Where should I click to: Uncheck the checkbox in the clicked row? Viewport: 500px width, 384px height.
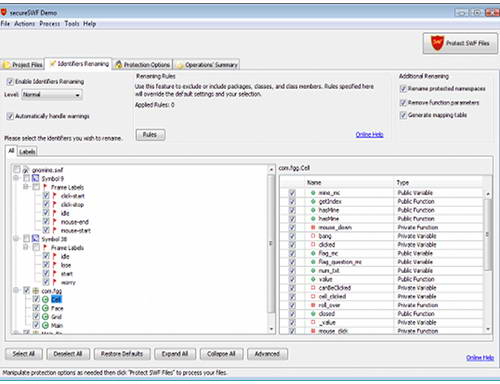point(292,244)
